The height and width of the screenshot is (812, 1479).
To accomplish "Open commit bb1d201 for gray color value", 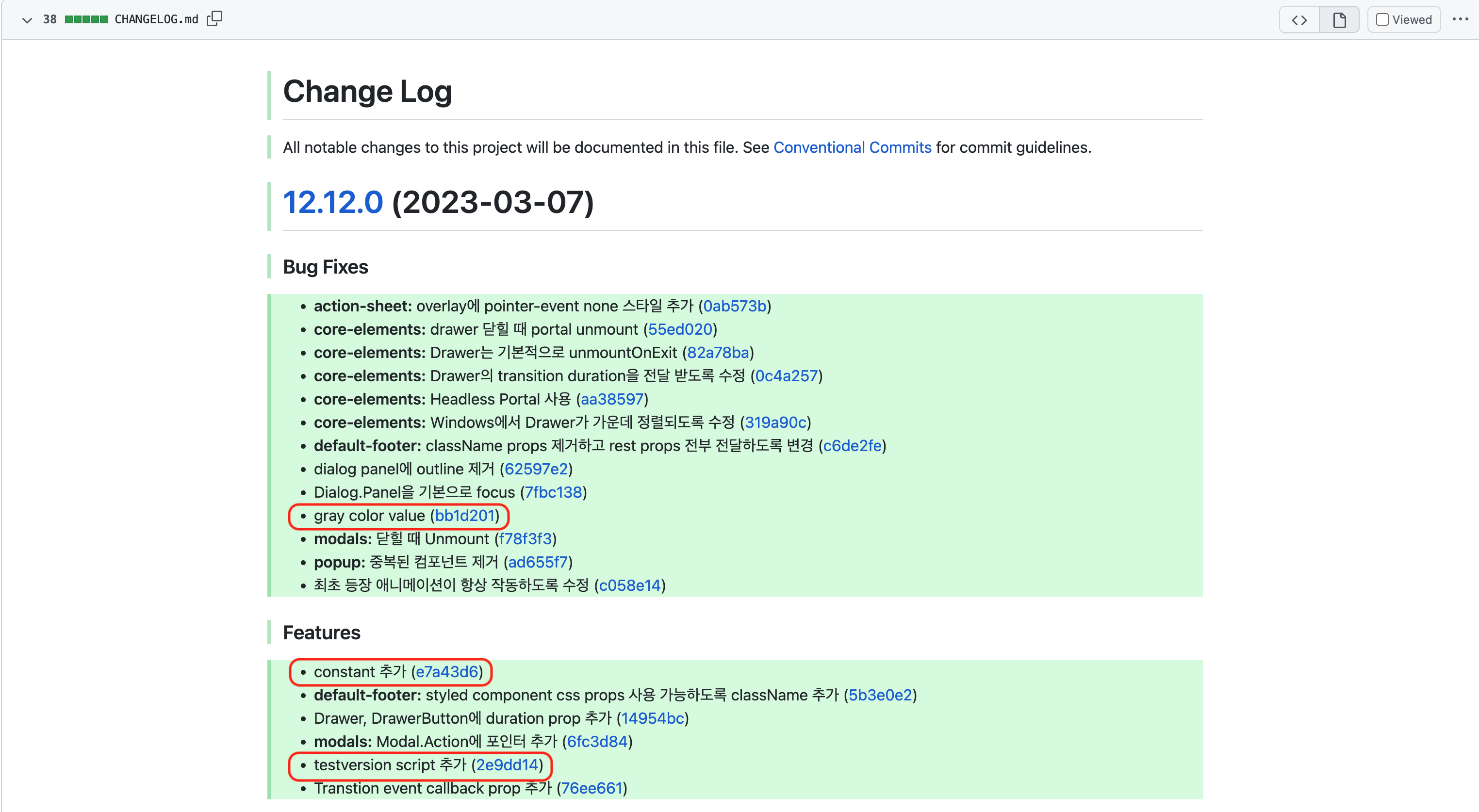I will click(464, 515).
